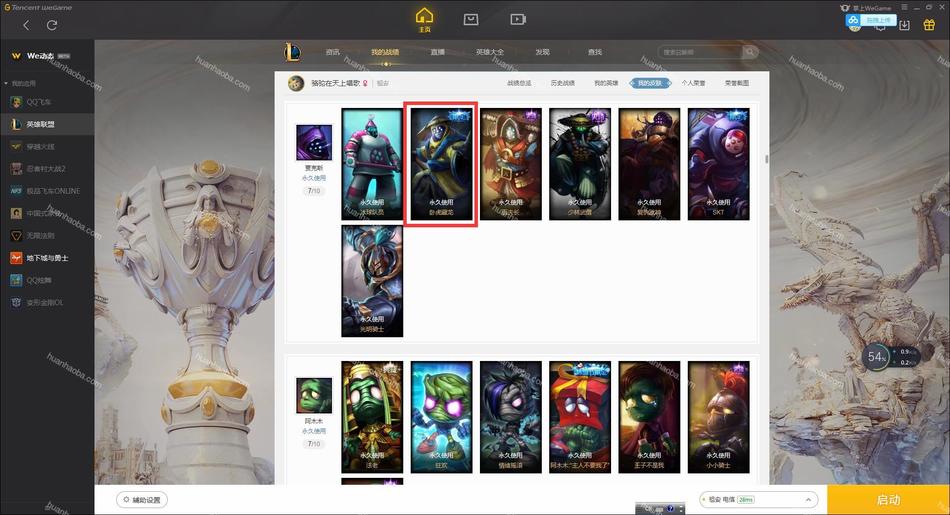This screenshot has height=515, width=950.
Task: Open the store bag icon in top bar
Action: pyautogui.click(x=471, y=19)
